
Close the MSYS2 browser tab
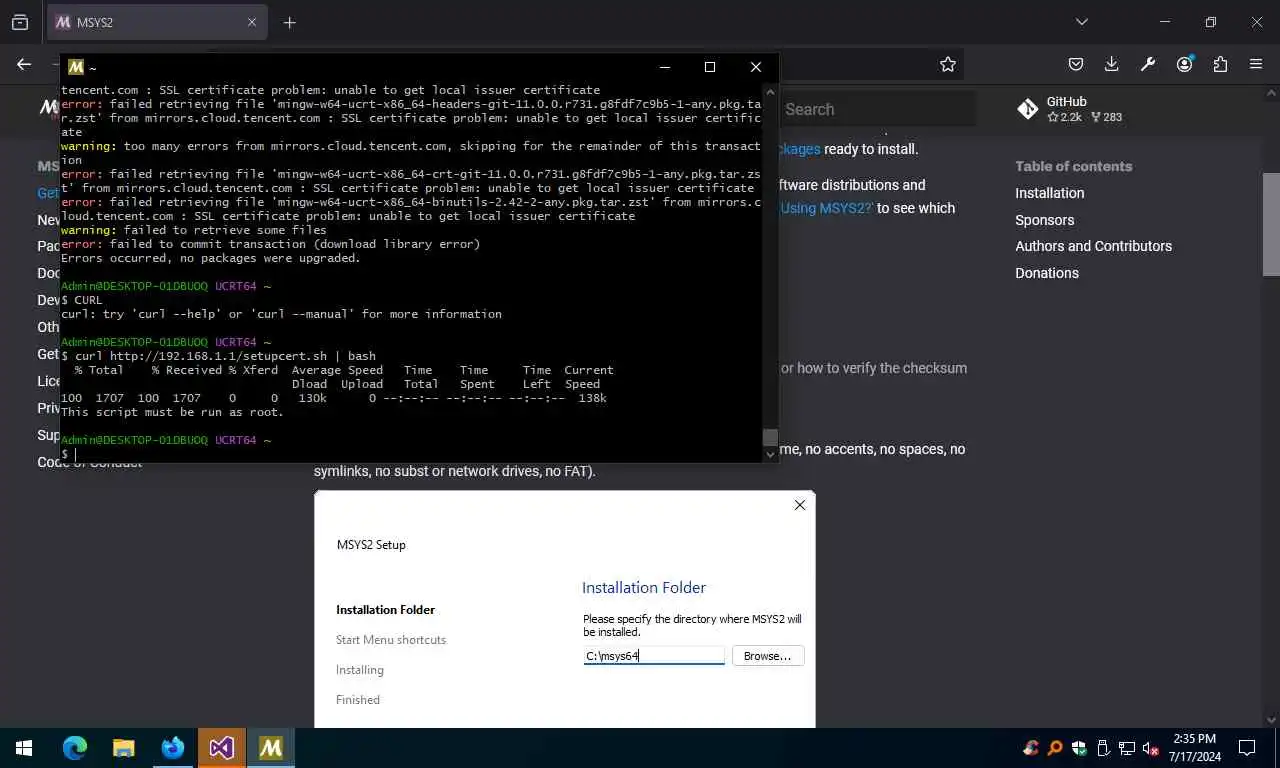[252, 22]
